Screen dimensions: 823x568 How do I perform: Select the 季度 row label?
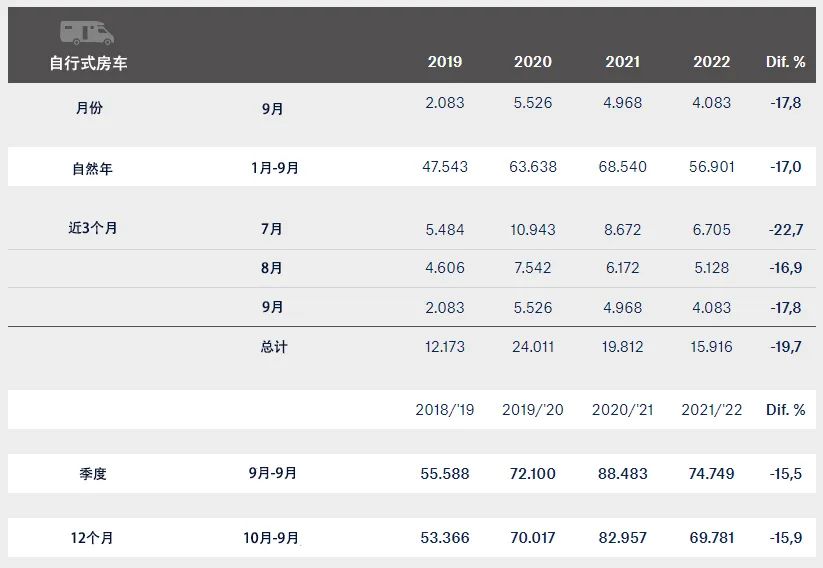(x=93, y=474)
